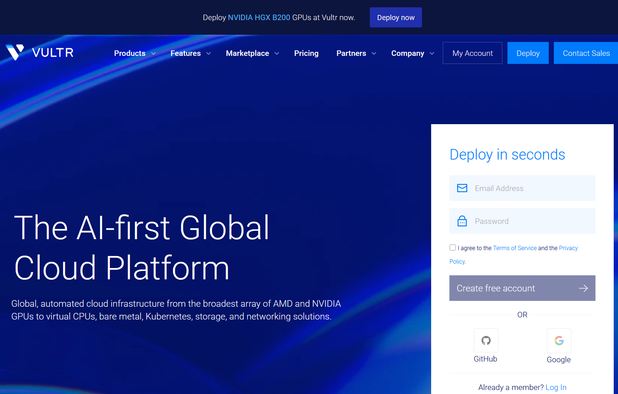Focus the Password input field

pyautogui.click(x=522, y=221)
